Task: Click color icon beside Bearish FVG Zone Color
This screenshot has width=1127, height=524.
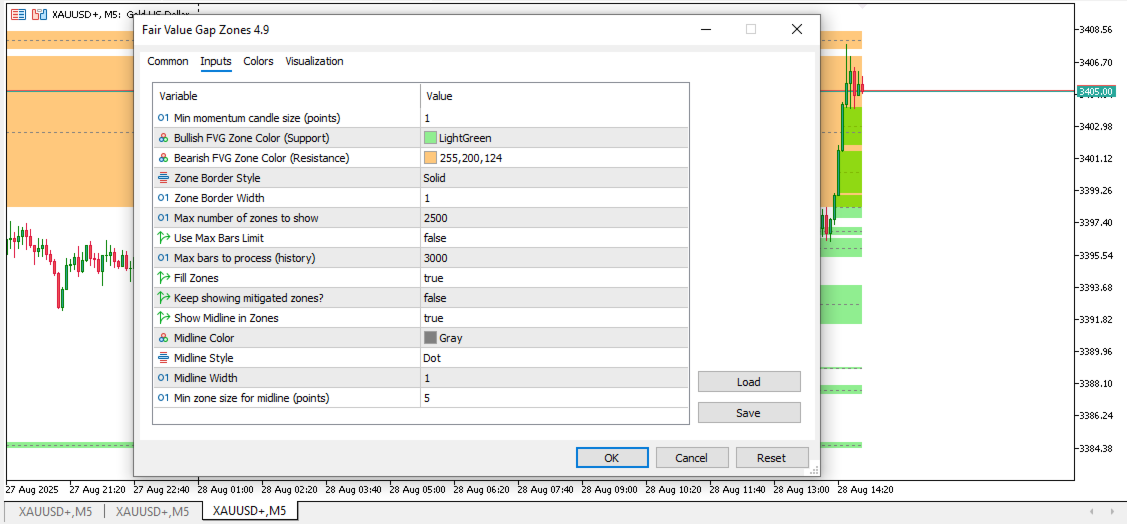Action: coord(163,158)
